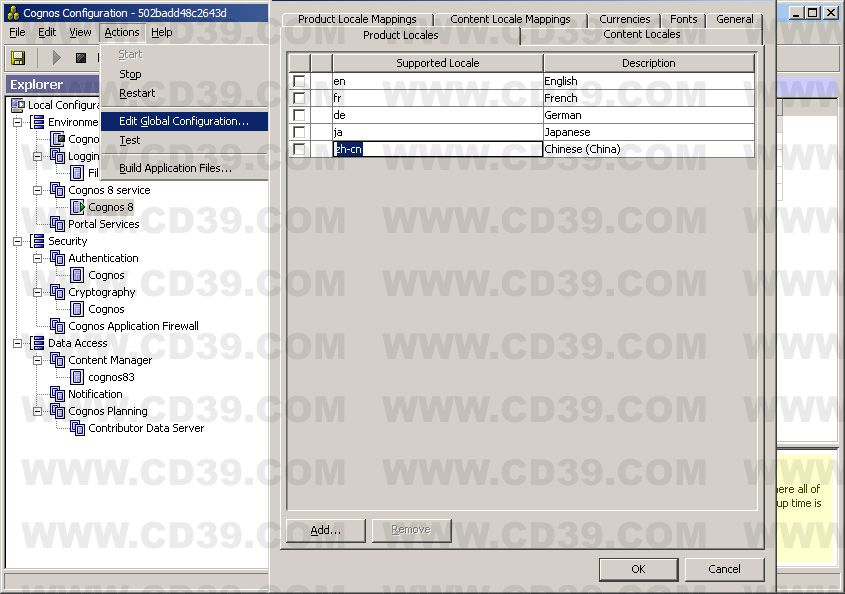
Task: Collapse the Security tree node
Action: point(18,241)
